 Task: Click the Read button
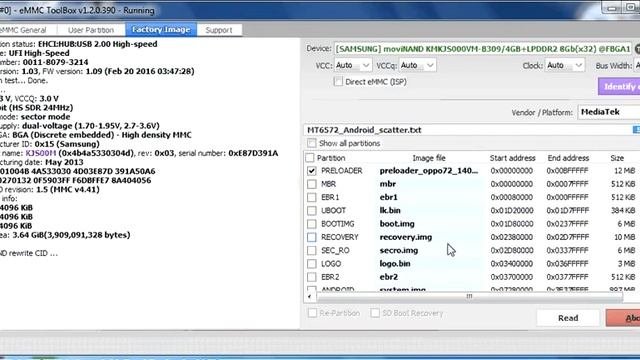[x=568, y=318]
